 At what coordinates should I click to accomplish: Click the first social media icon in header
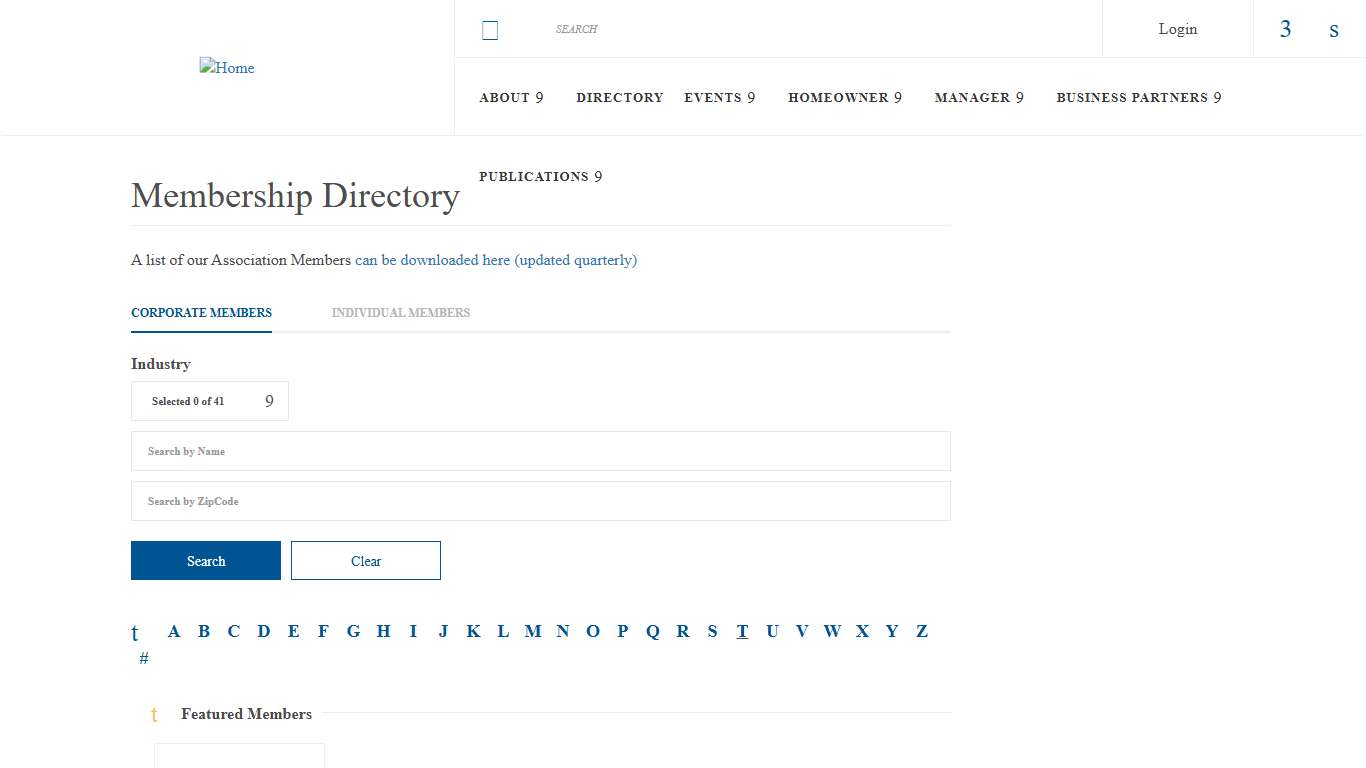click(x=1285, y=29)
